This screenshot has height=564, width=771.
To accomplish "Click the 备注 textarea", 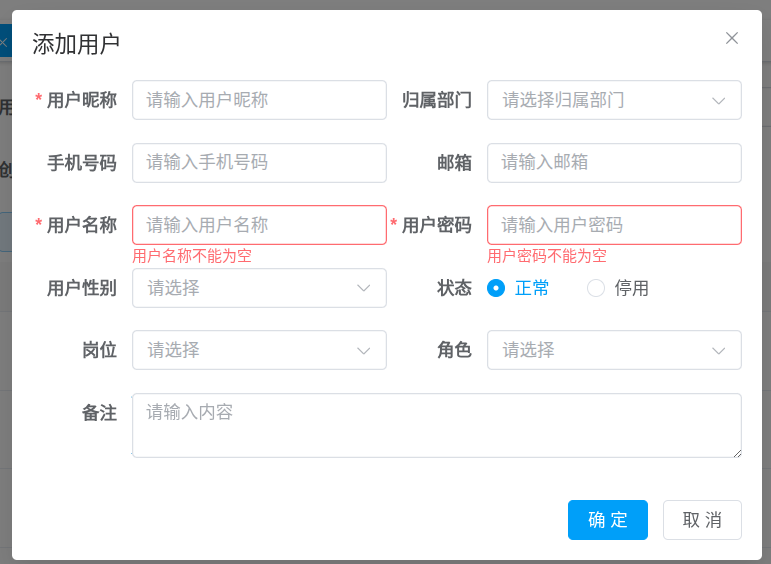I will [x=436, y=425].
